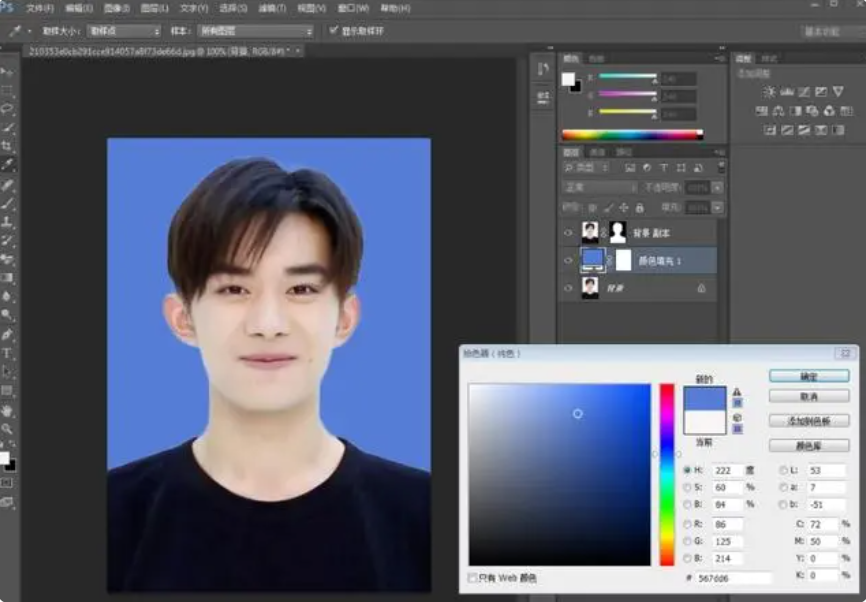The height and width of the screenshot is (602, 866).
Task: Open the layer blend mode 正常 dropdown
Action: 600,188
